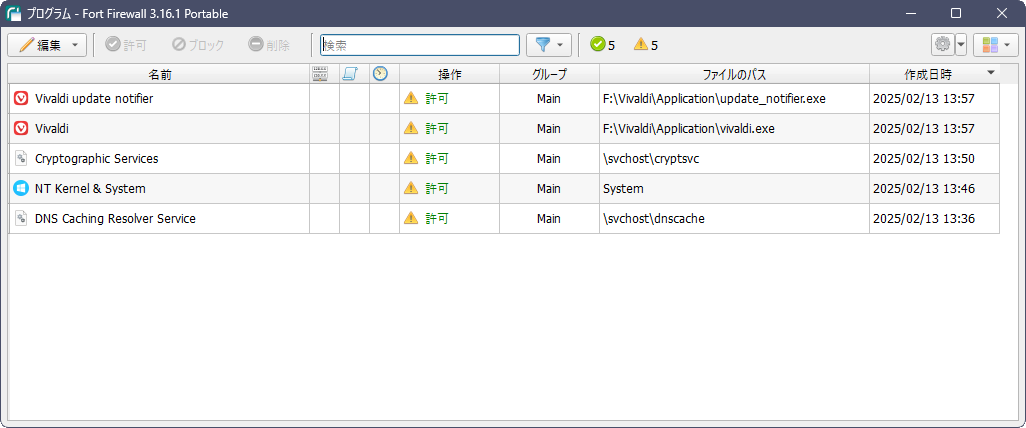Click date 2025/02/13 13:36
1026x428 pixels.
pos(924,219)
